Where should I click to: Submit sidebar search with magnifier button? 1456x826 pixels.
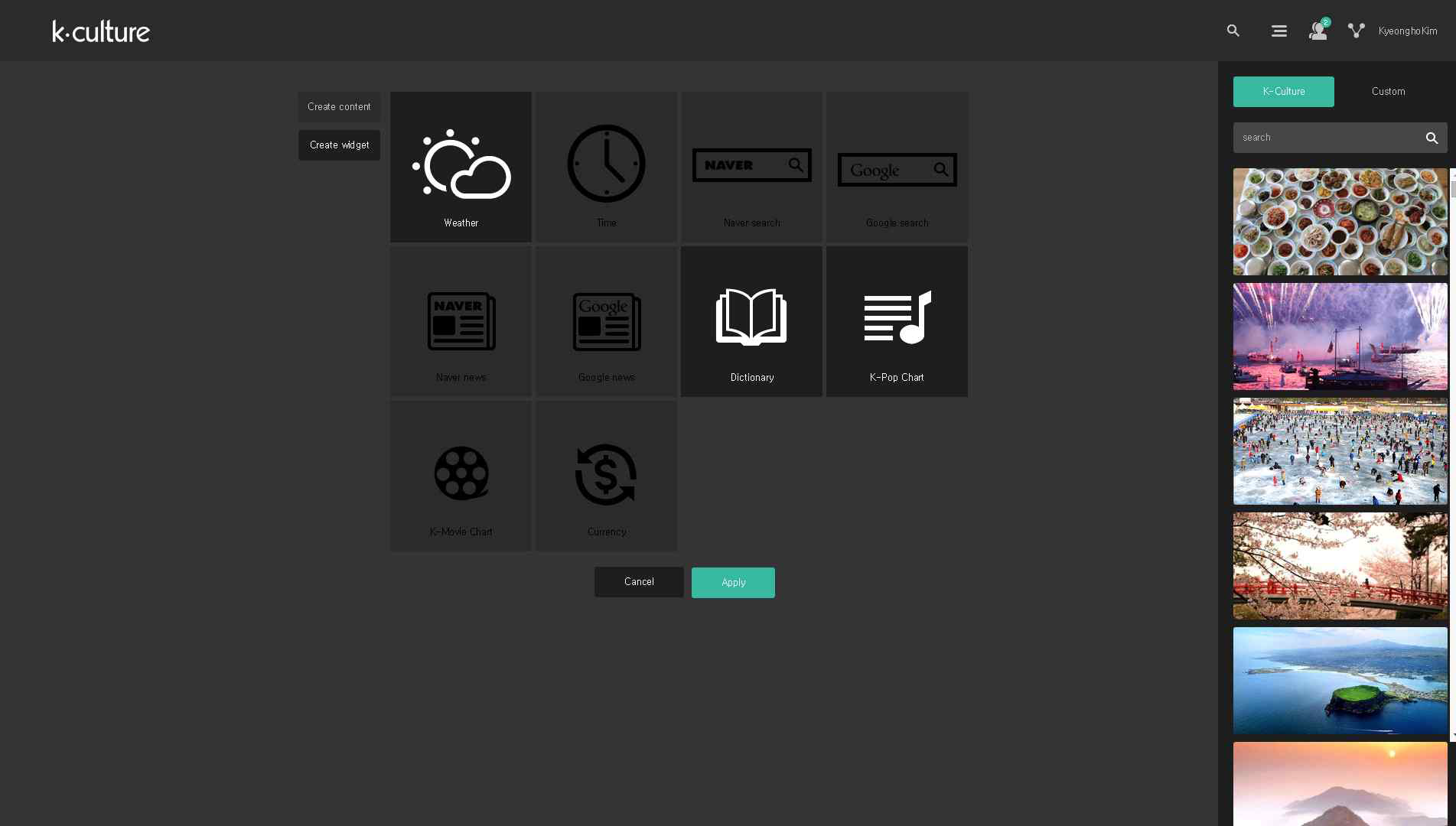(1432, 138)
